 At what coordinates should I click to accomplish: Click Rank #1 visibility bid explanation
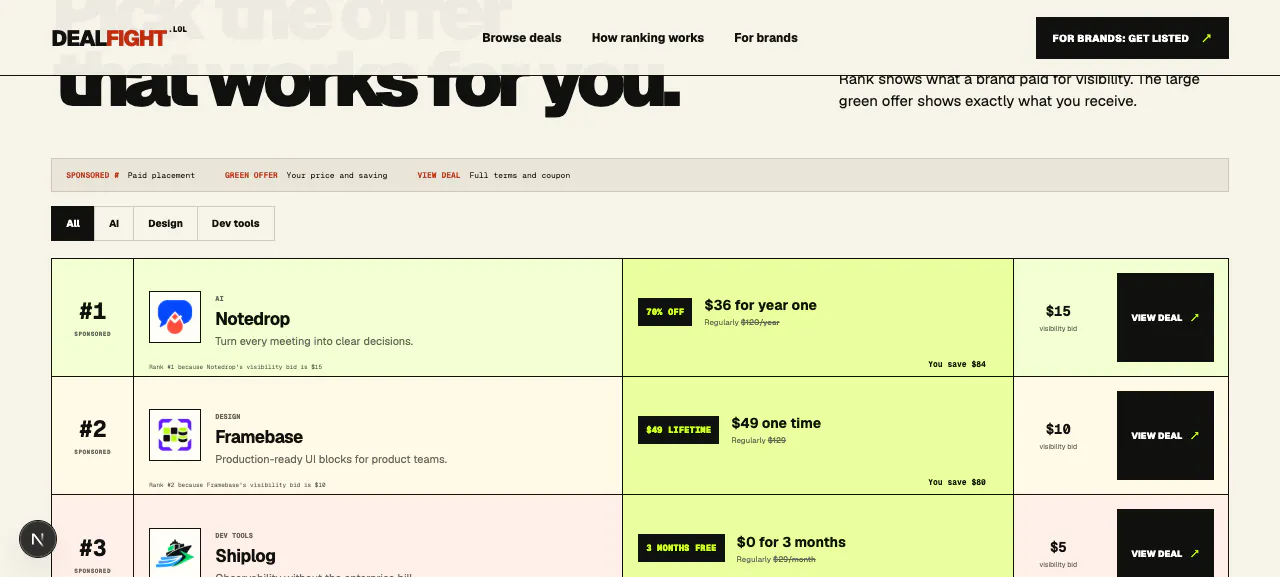pyautogui.click(x=236, y=367)
